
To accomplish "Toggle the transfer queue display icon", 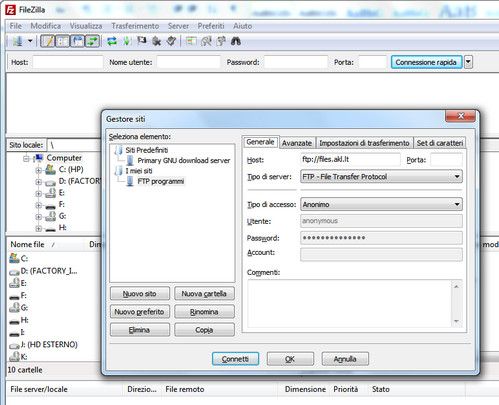I will [x=92, y=41].
